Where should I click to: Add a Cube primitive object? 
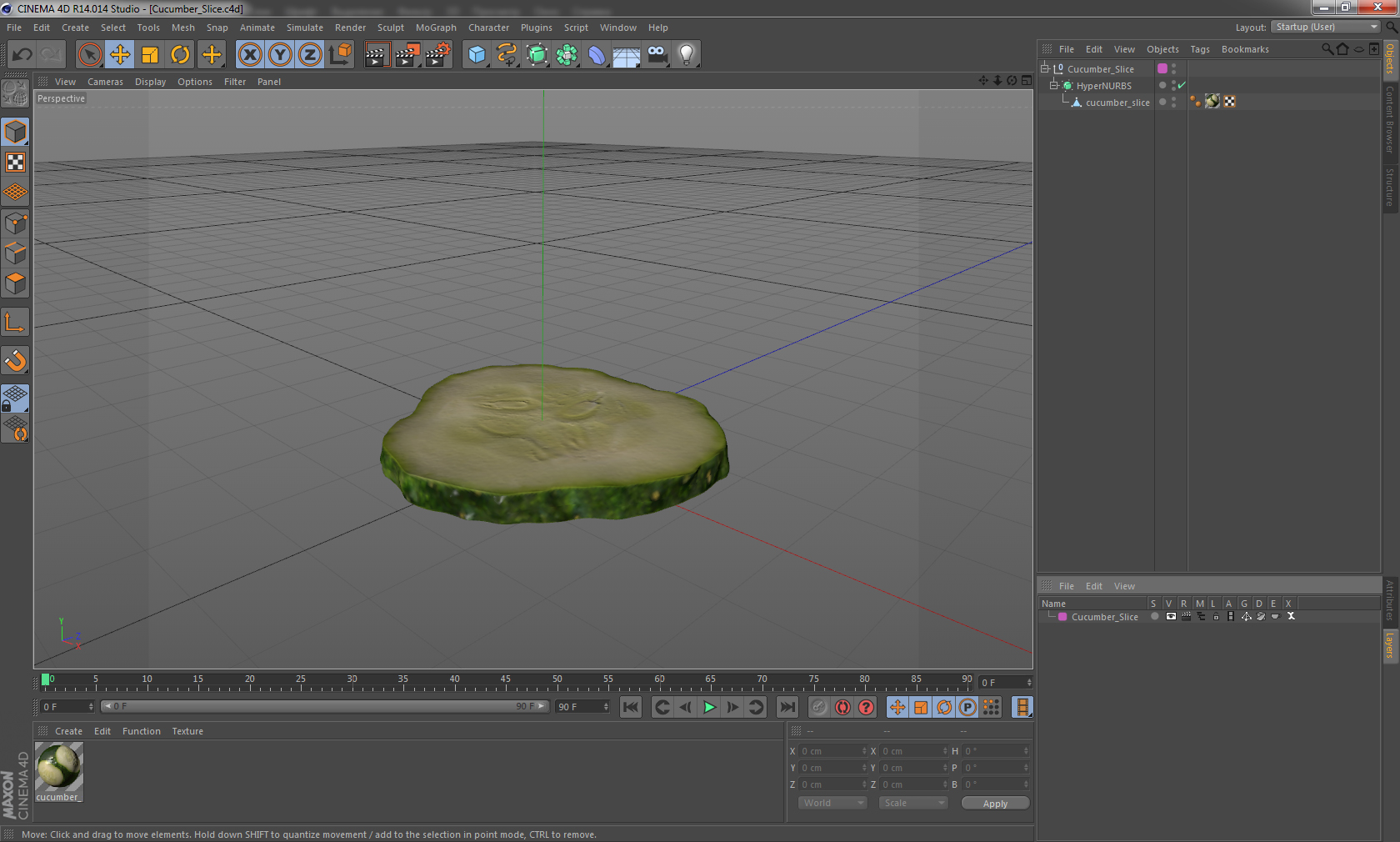click(x=477, y=55)
